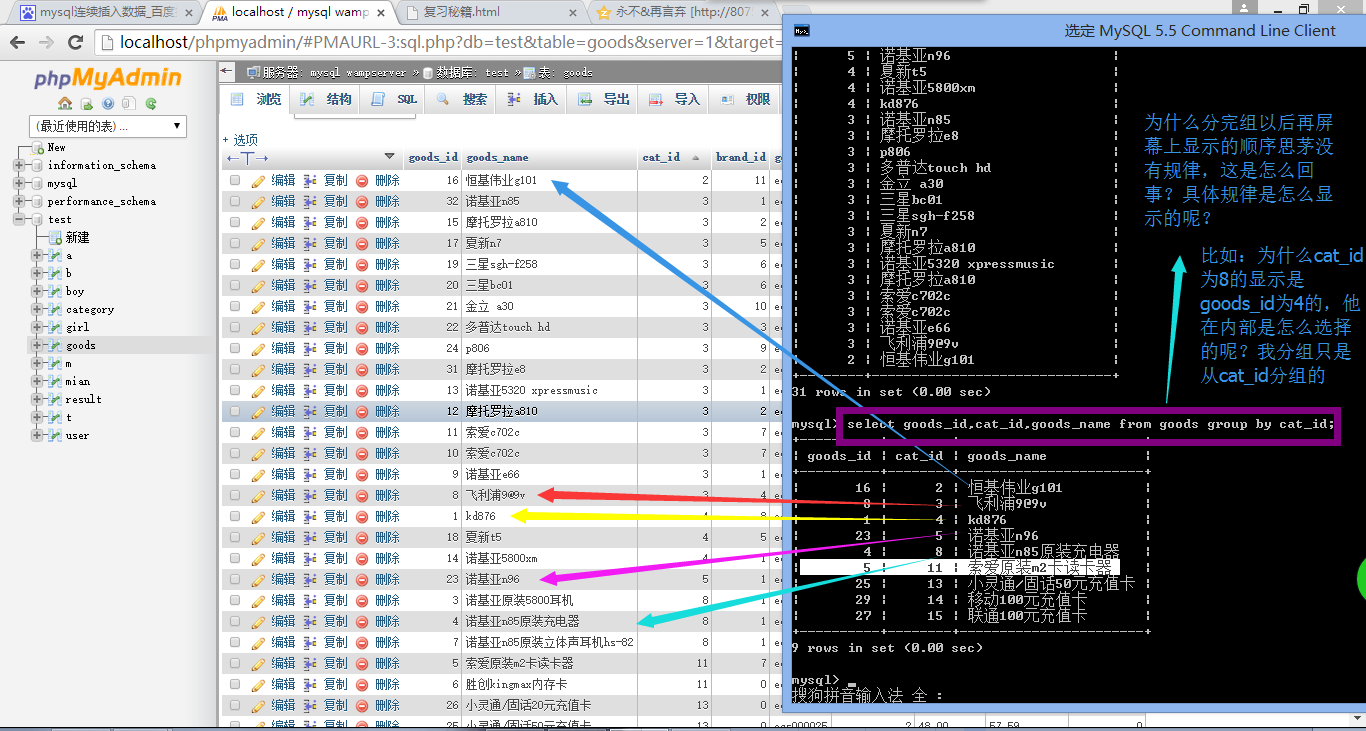Sort by goods_name column header
The image size is (1366, 731).
497,157
